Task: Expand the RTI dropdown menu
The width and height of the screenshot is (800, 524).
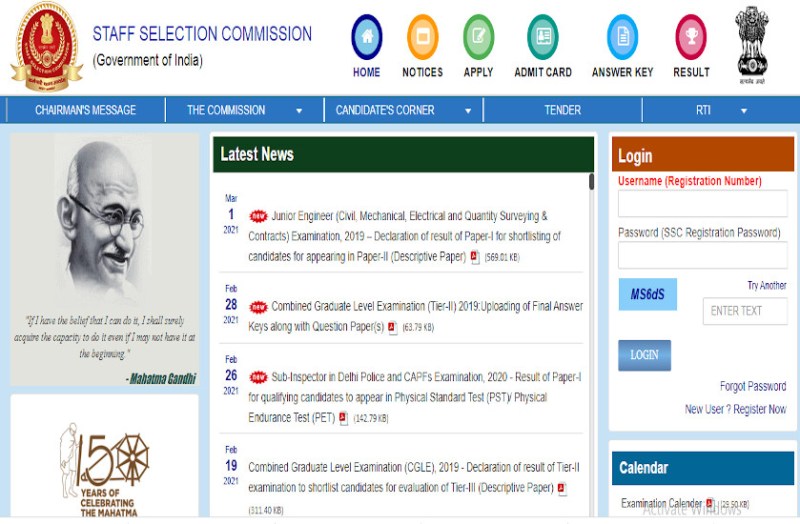Action: pos(744,111)
